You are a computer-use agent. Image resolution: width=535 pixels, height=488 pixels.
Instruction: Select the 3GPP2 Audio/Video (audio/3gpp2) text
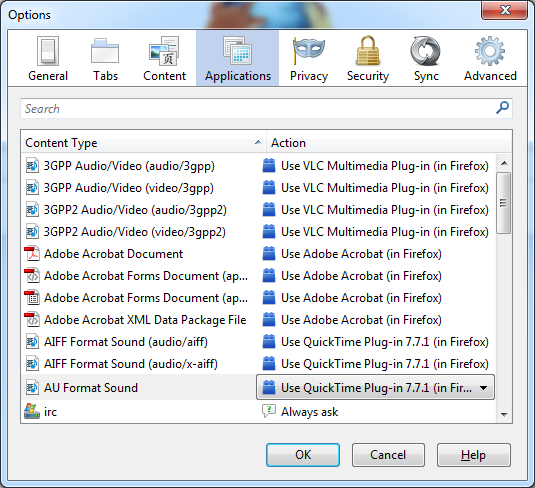pyautogui.click(x=135, y=210)
